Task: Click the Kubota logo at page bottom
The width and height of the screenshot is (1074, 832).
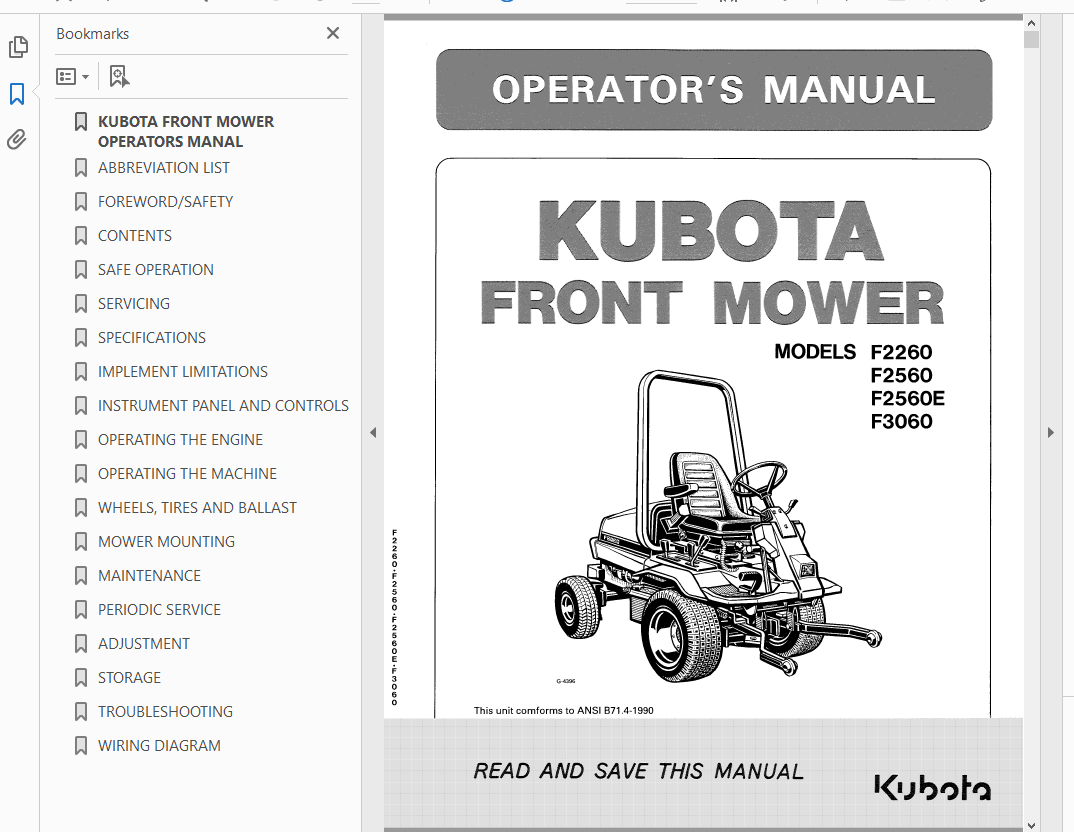Action: point(932,787)
